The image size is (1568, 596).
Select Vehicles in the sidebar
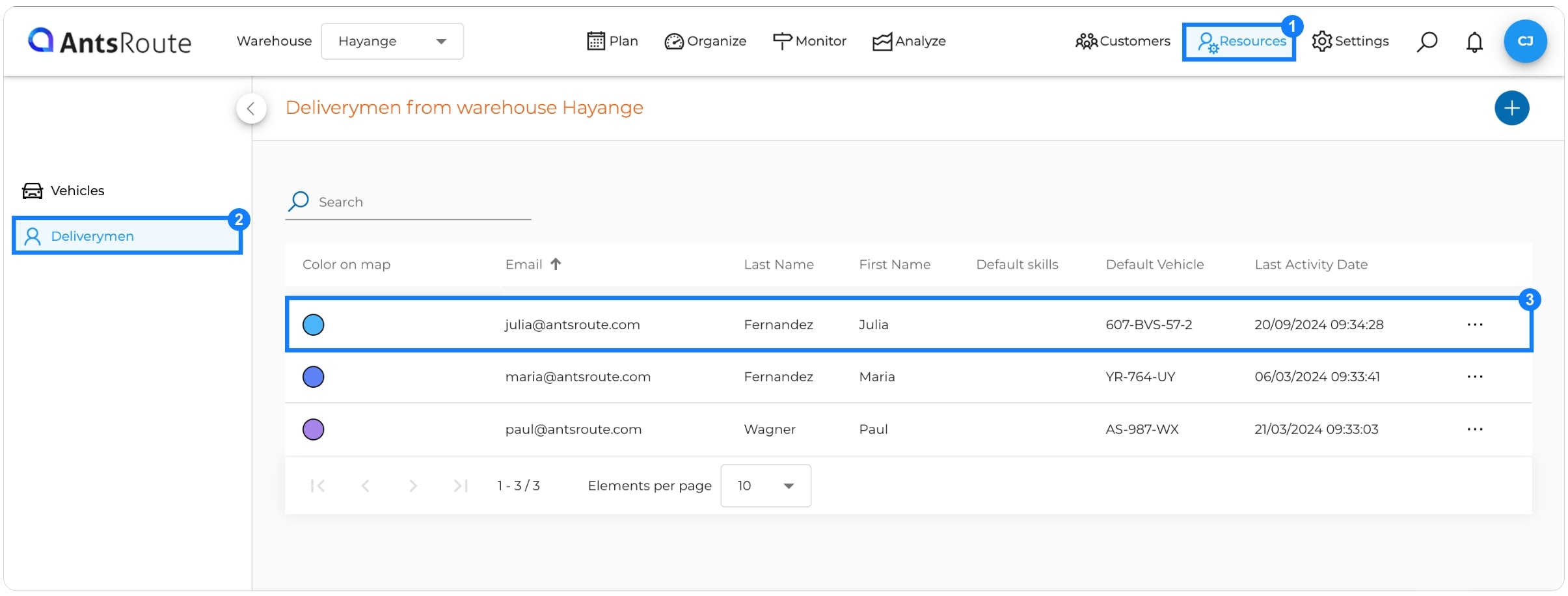[x=63, y=191]
